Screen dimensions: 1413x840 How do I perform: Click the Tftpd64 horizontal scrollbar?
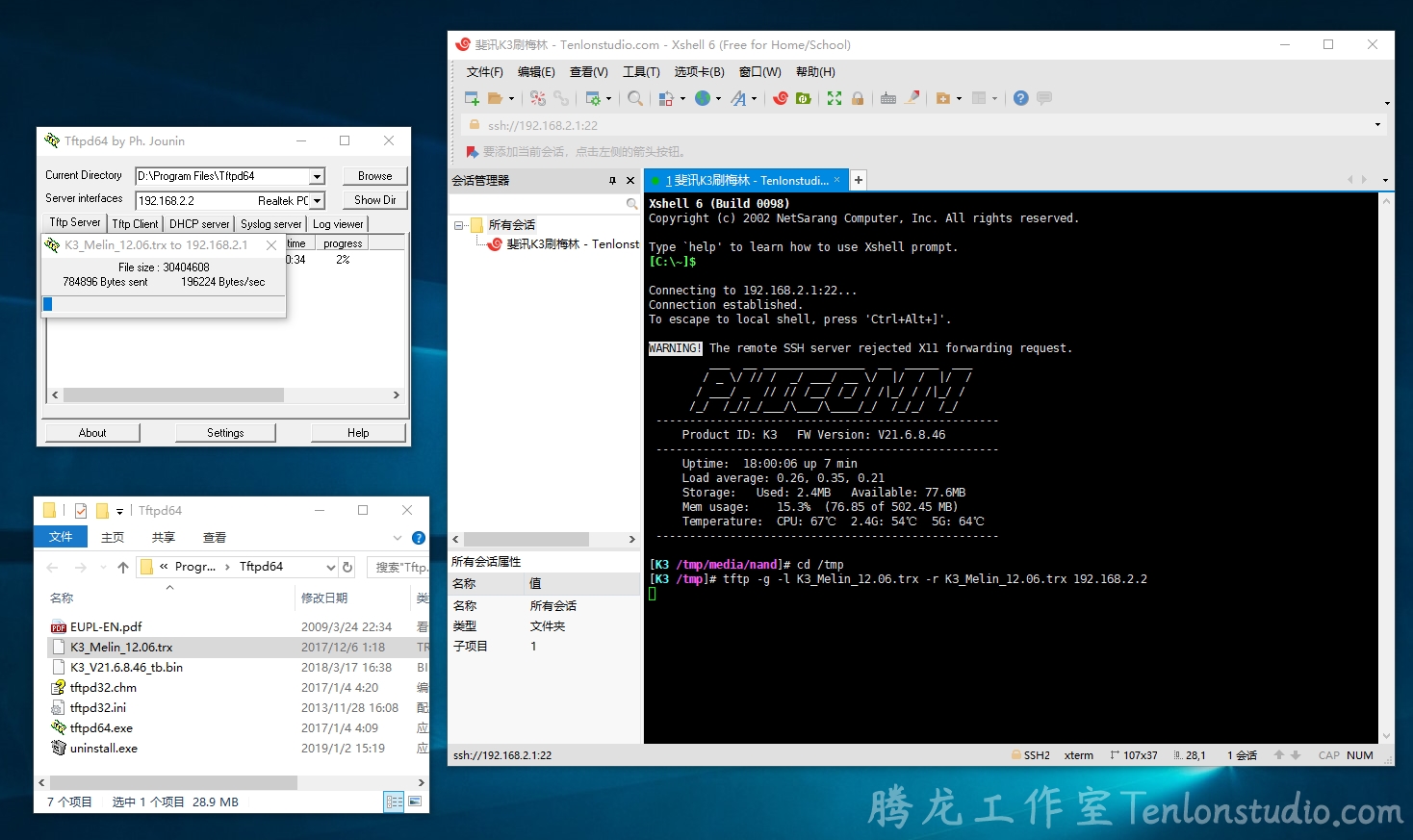pos(225,395)
